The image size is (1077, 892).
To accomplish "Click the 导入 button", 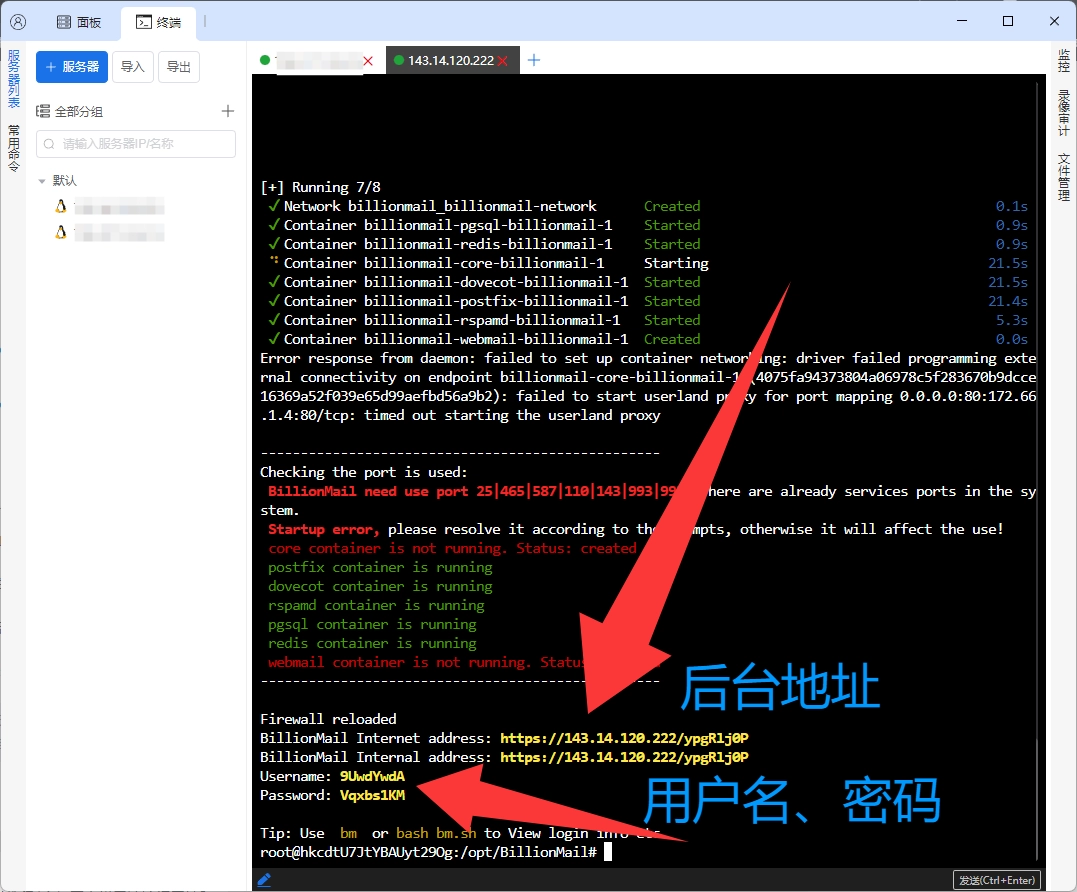I will (x=133, y=67).
